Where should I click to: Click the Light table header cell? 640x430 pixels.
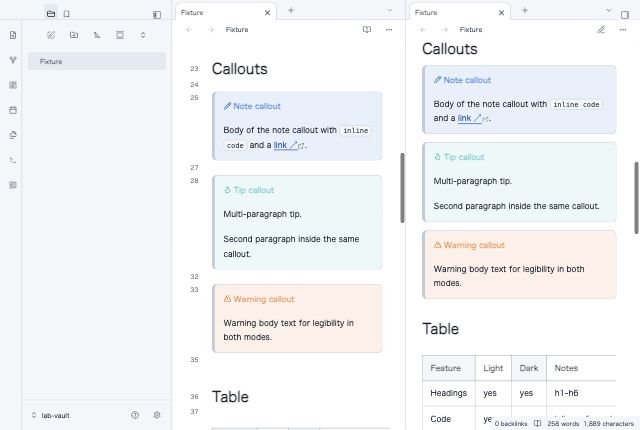pos(493,368)
